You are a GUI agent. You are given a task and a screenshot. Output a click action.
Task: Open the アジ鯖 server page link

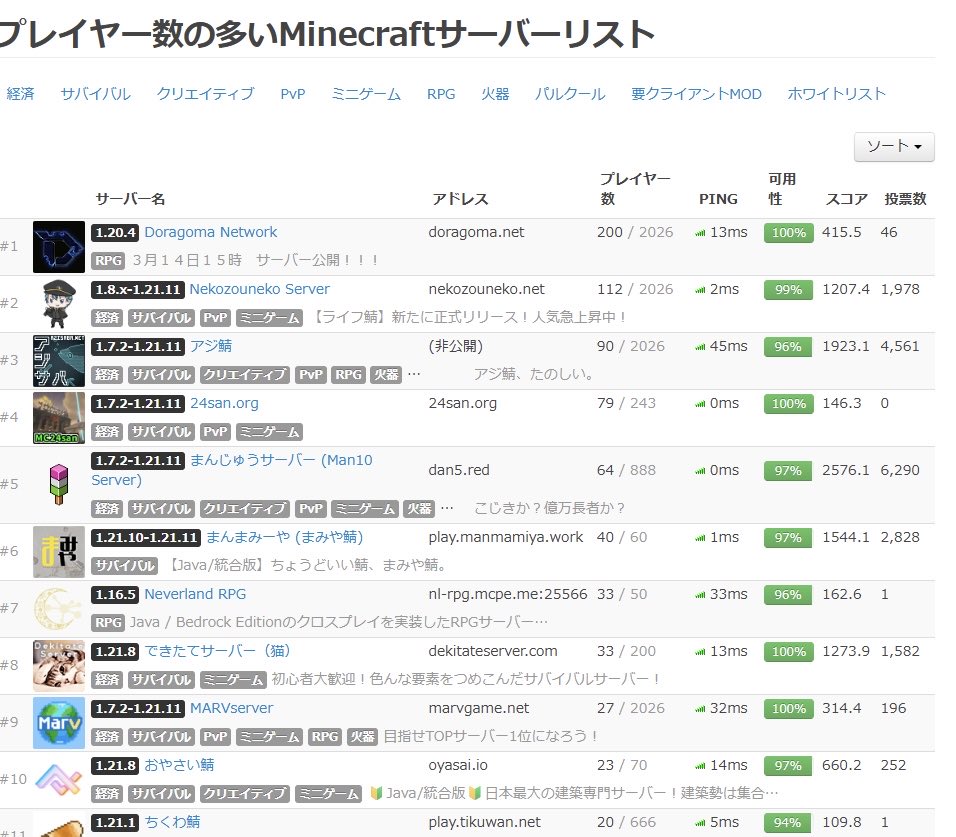(211, 346)
